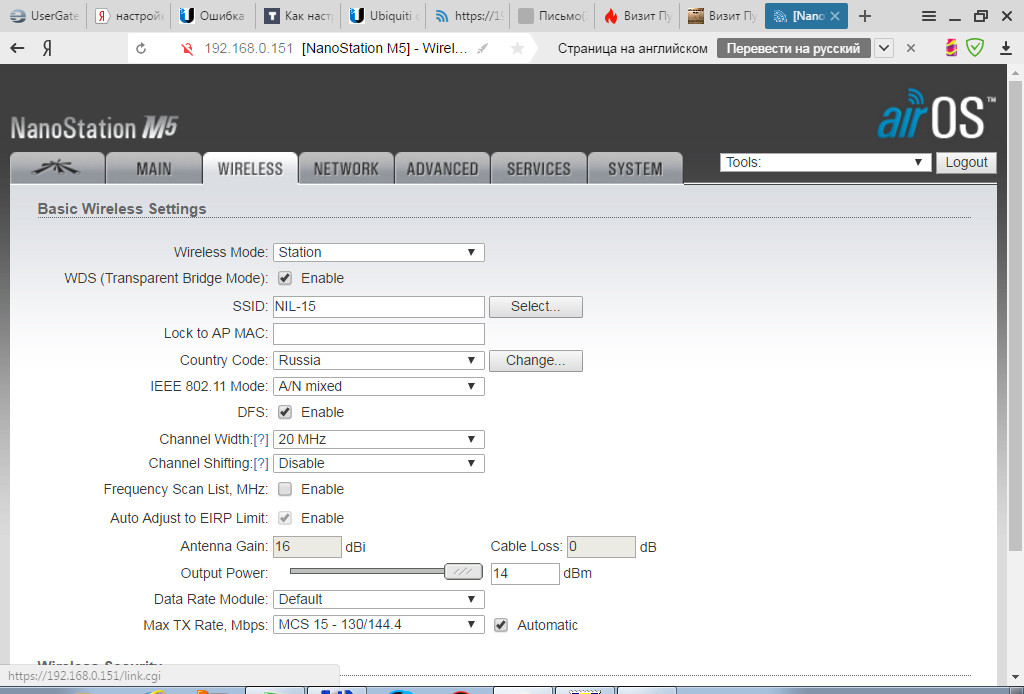Open the Ubiquiti logo tab
This screenshot has height=694, width=1024.
[57, 167]
